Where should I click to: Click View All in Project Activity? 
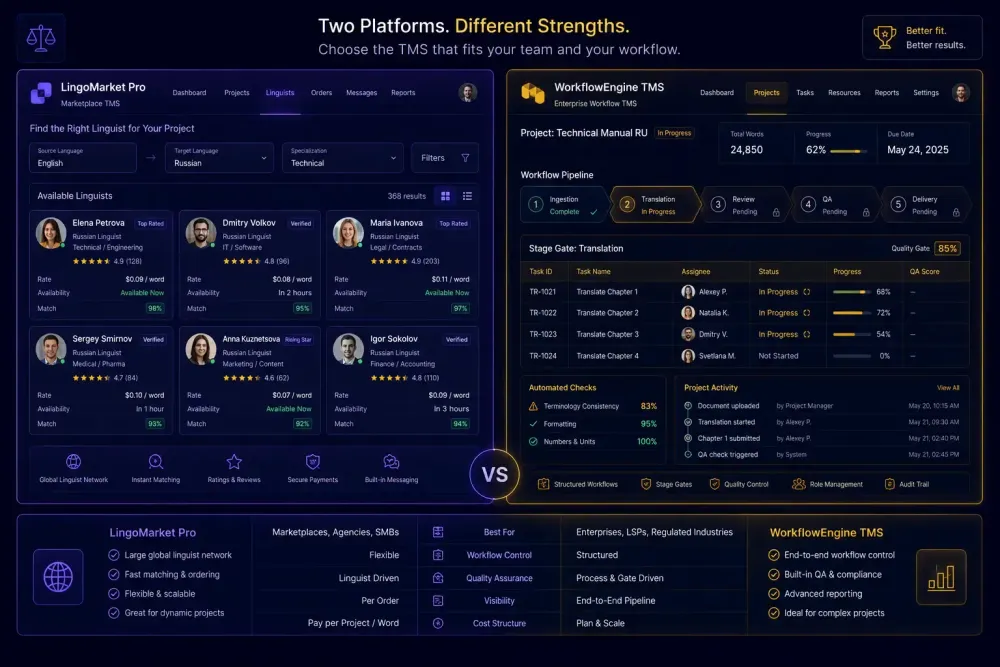948,388
